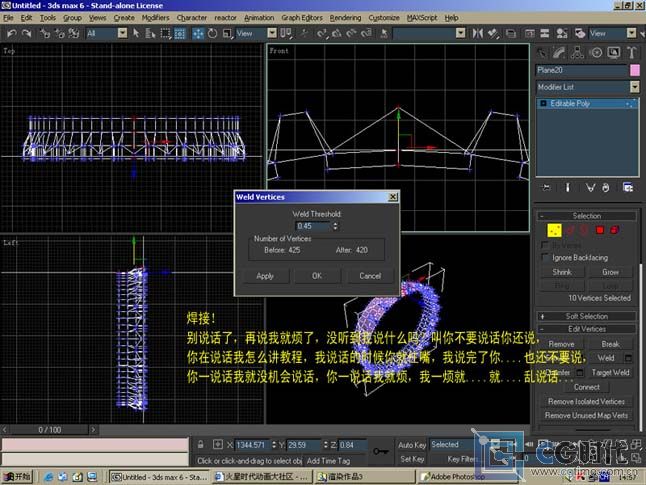Open the Rendering menu
Image resolution: width=646 pixels, height=485 pixels.
(345, 18)
